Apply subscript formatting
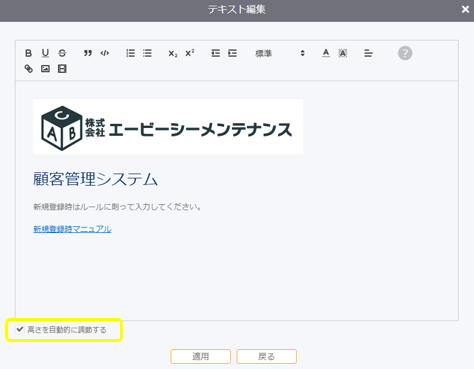Image resolution: width=474 pixels, height=369 pixels. pyautogui.click(x=173, y=53)
